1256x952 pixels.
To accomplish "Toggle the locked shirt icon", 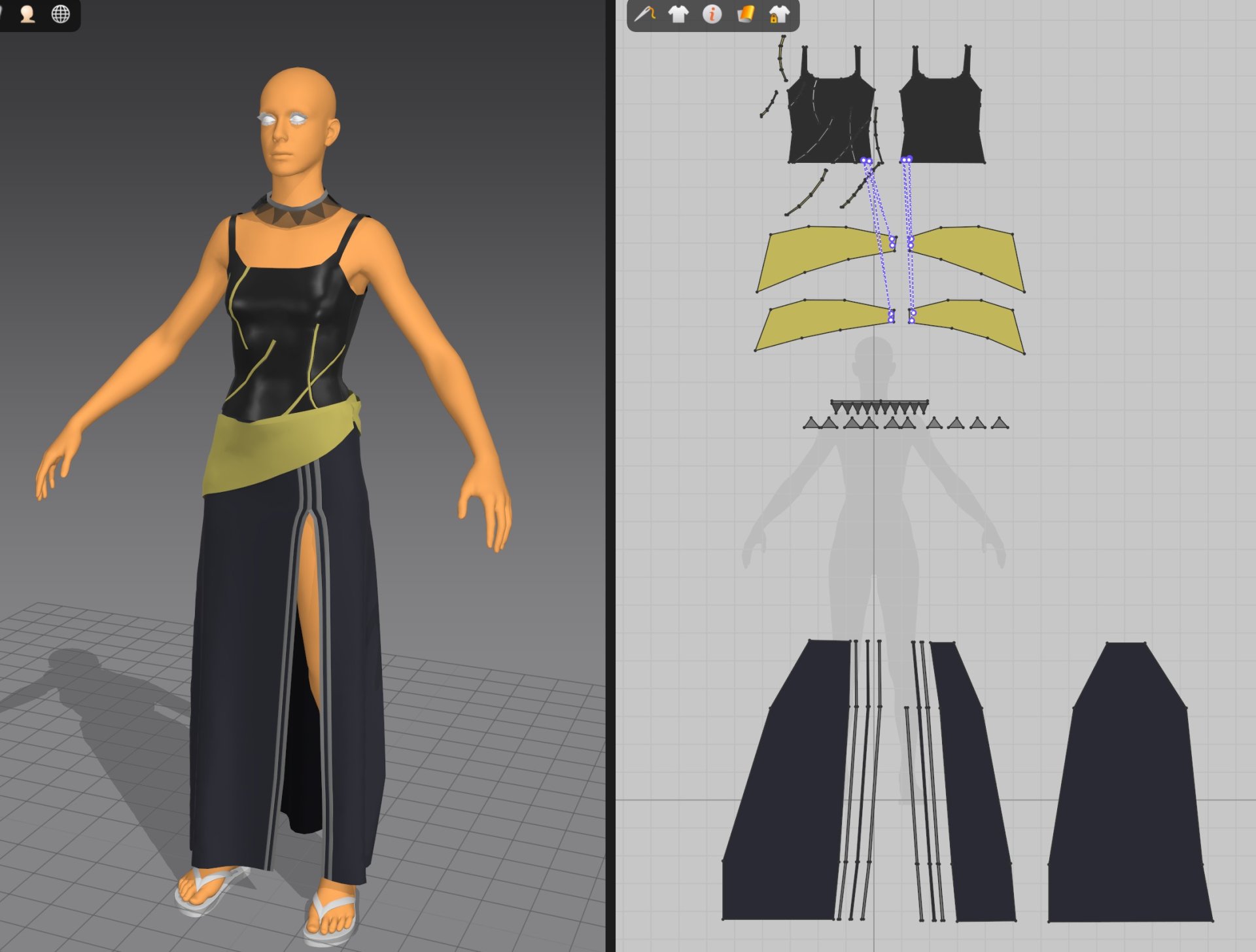I will pos(778,14).
